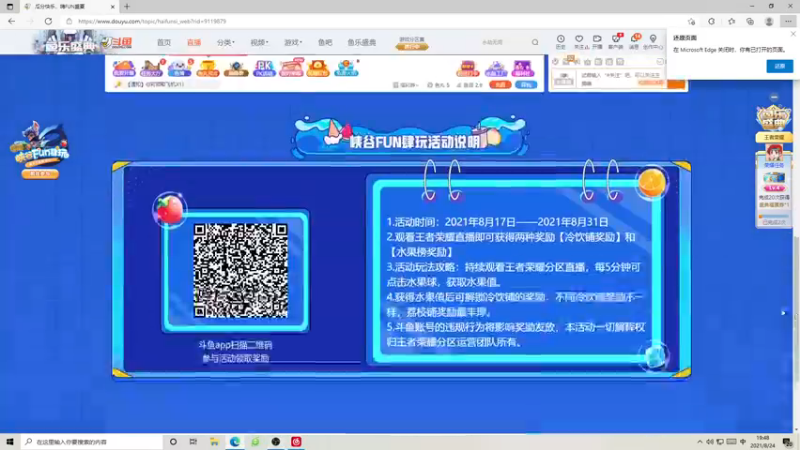Click the 开播 start streaming icon
The width and height of the screenshot is (800, 450).
click(597, 41)
